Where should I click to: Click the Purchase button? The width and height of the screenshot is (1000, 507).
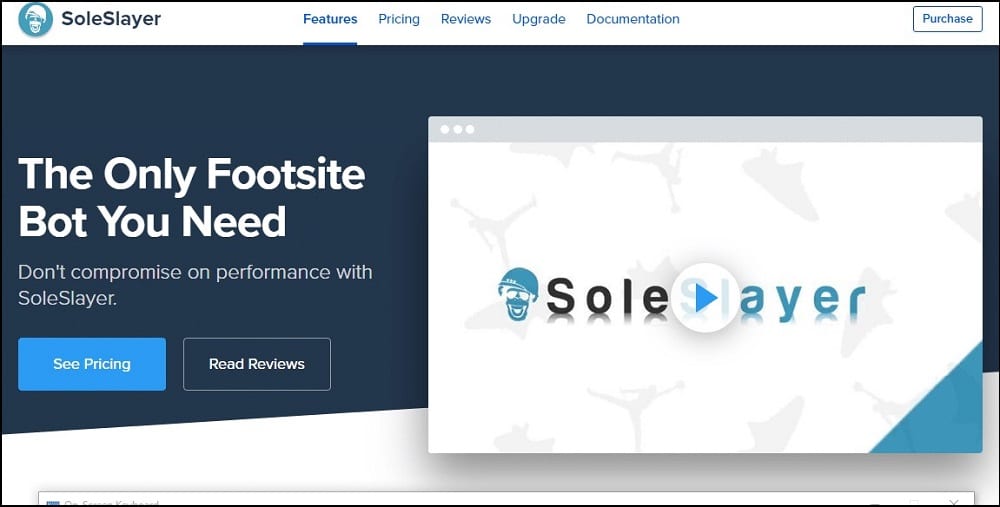click(x=947, y=18)
